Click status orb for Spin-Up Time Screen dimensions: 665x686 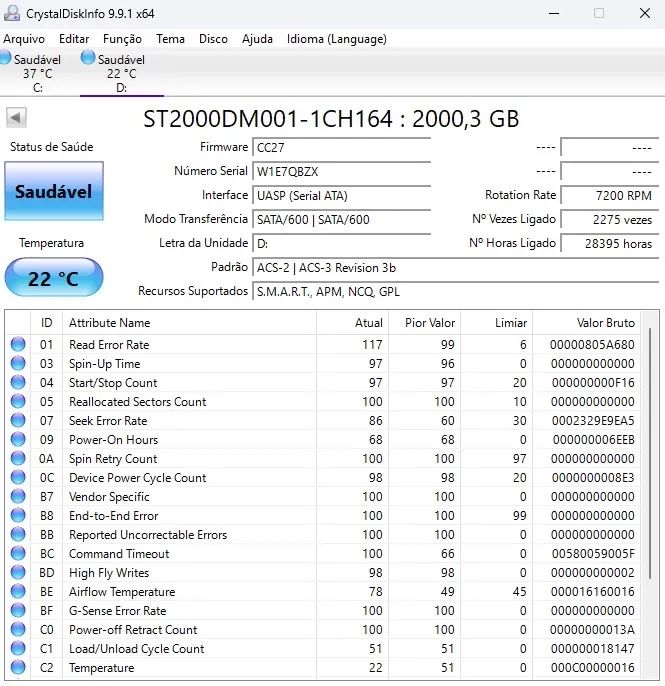coord(18,363)
